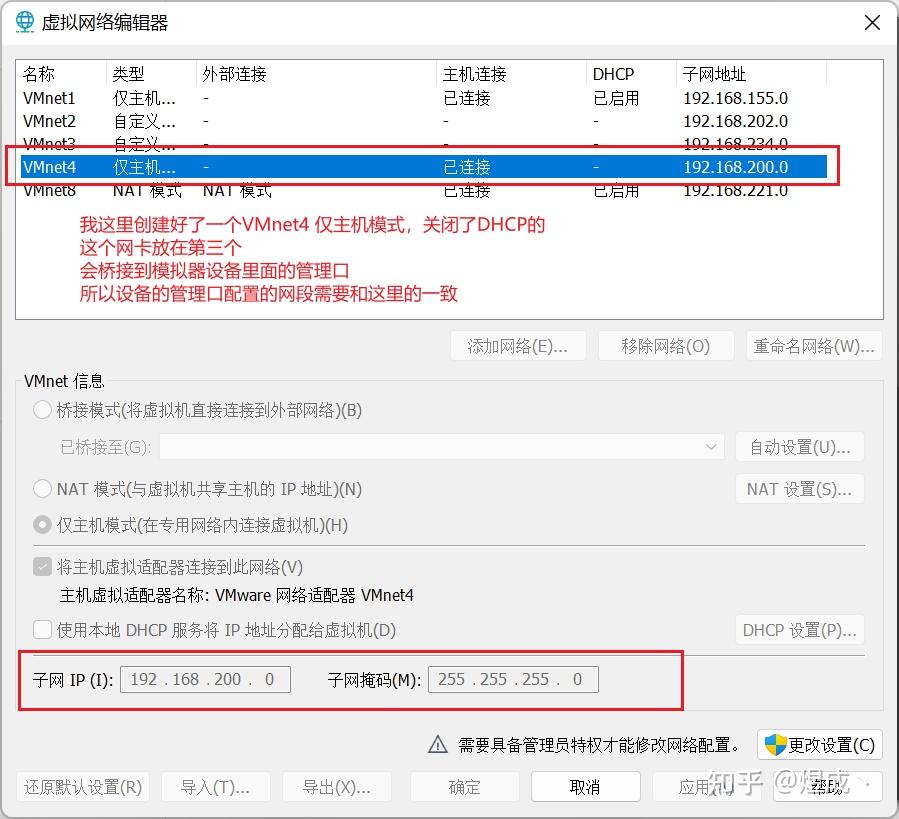
Task: Select the NAT 模式 radio button
Action: pos(40,489)
